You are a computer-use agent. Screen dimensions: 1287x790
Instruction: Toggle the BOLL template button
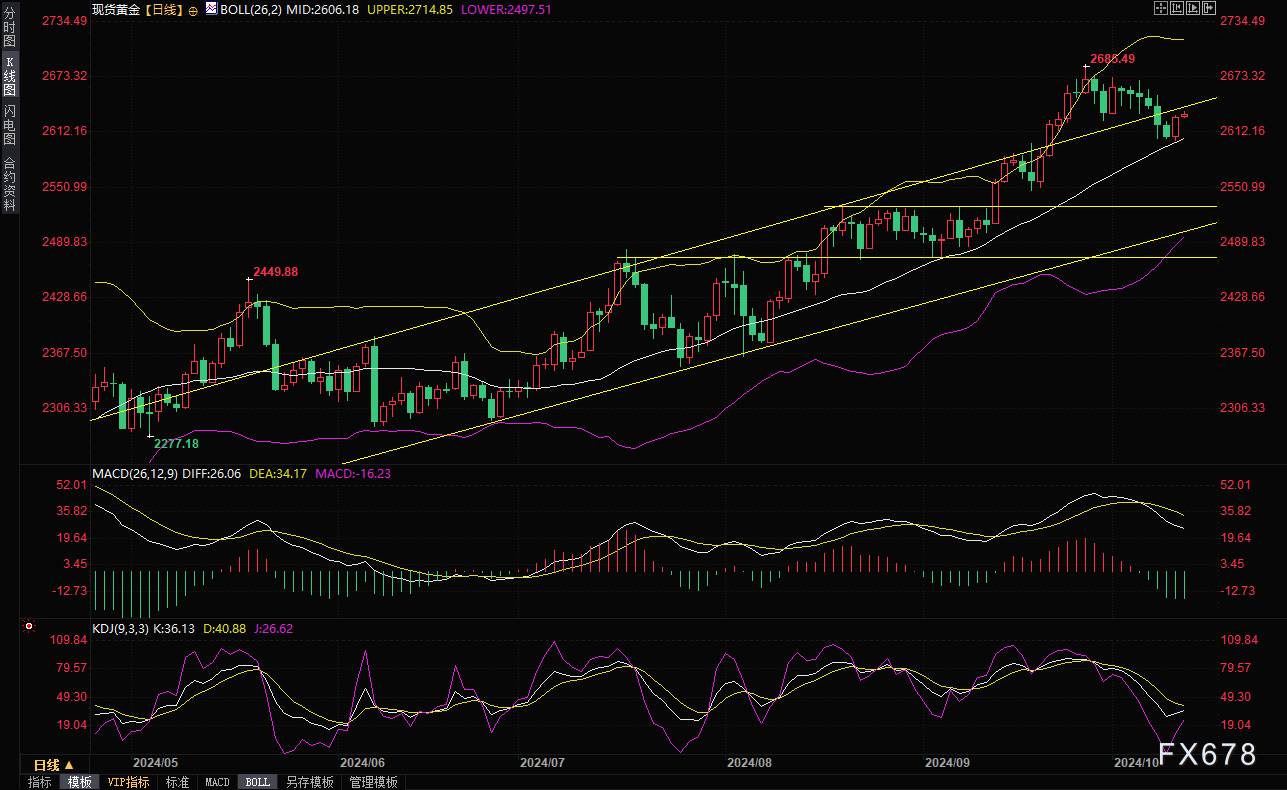(x=257, y=782)
